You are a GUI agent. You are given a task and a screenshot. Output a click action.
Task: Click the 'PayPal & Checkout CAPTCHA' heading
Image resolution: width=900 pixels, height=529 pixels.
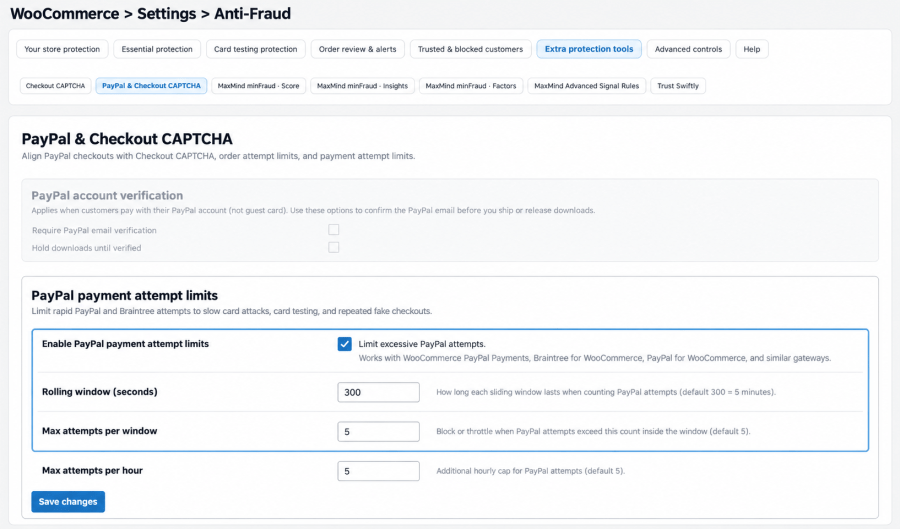coord(127,139)
